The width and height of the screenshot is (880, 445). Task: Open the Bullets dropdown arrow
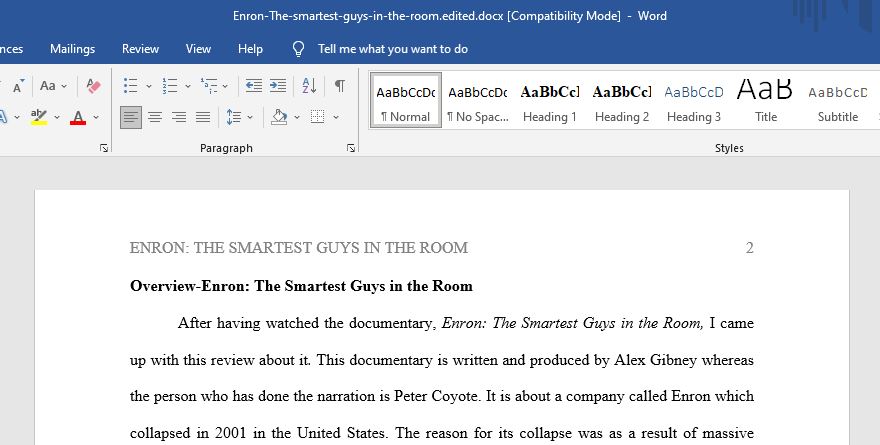click(x=149, y=86)
